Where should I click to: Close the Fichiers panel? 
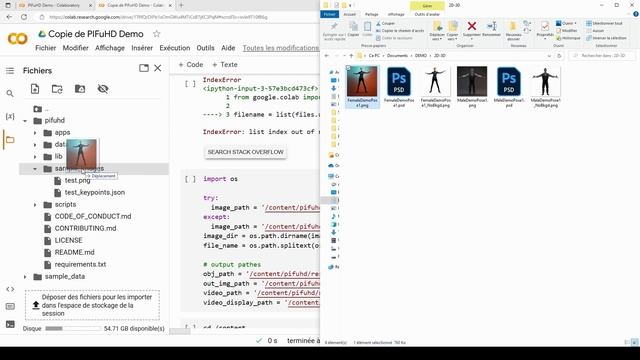pyautogui.click(x=158, y=68)
